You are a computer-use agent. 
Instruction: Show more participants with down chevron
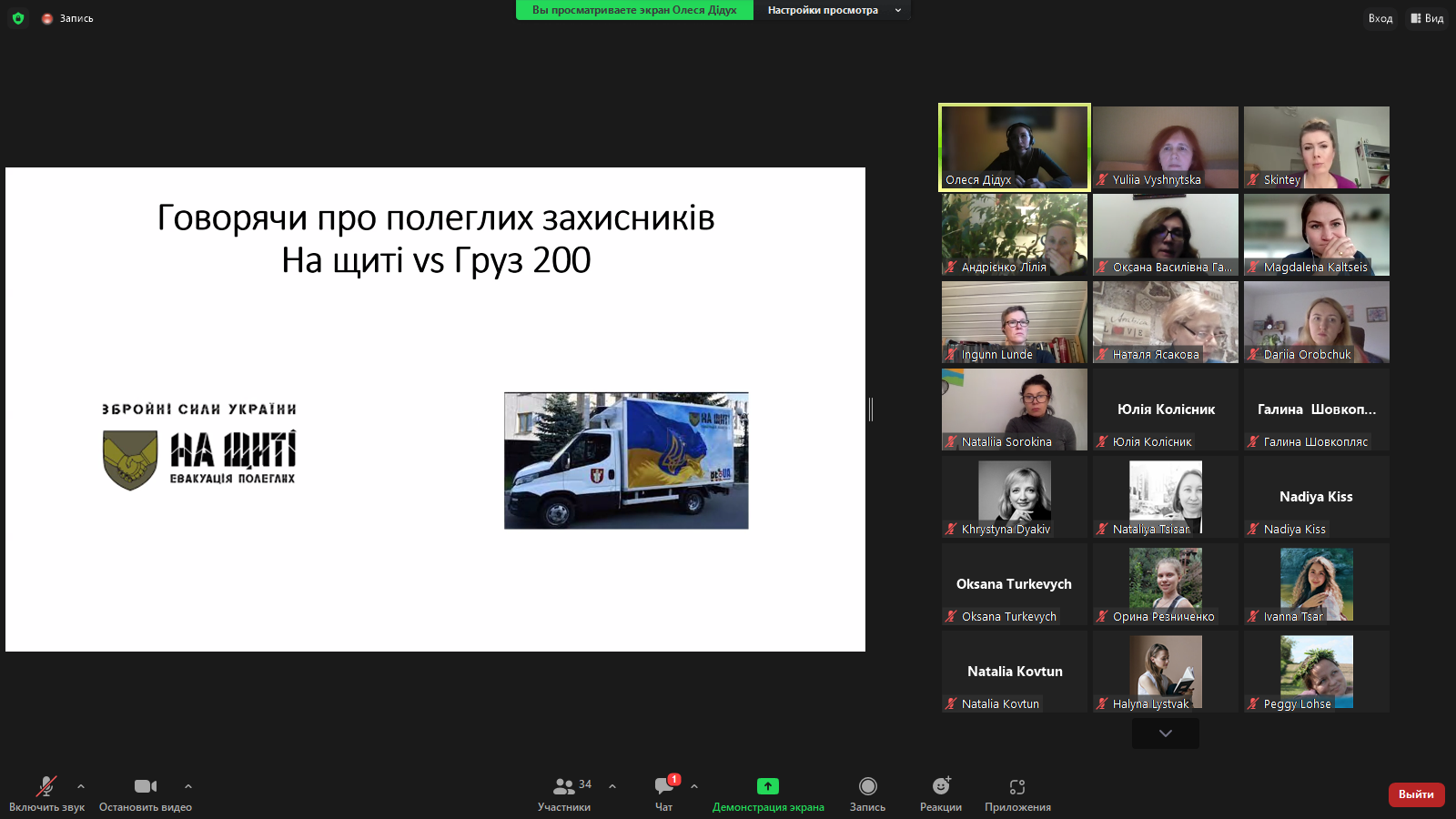(1165, 733)
